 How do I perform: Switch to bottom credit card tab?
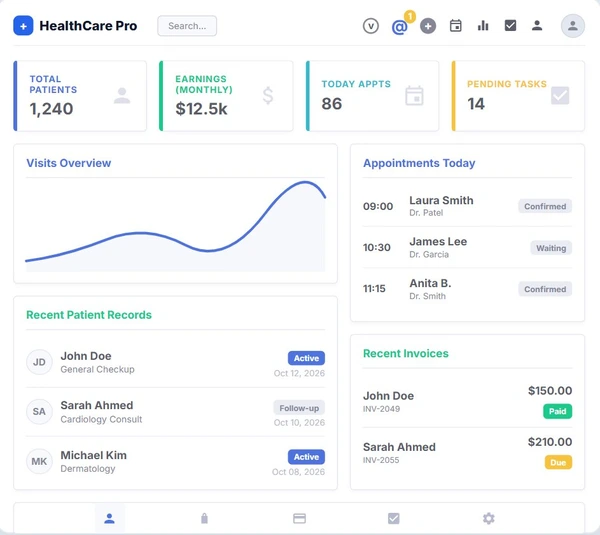pos(299,519)
